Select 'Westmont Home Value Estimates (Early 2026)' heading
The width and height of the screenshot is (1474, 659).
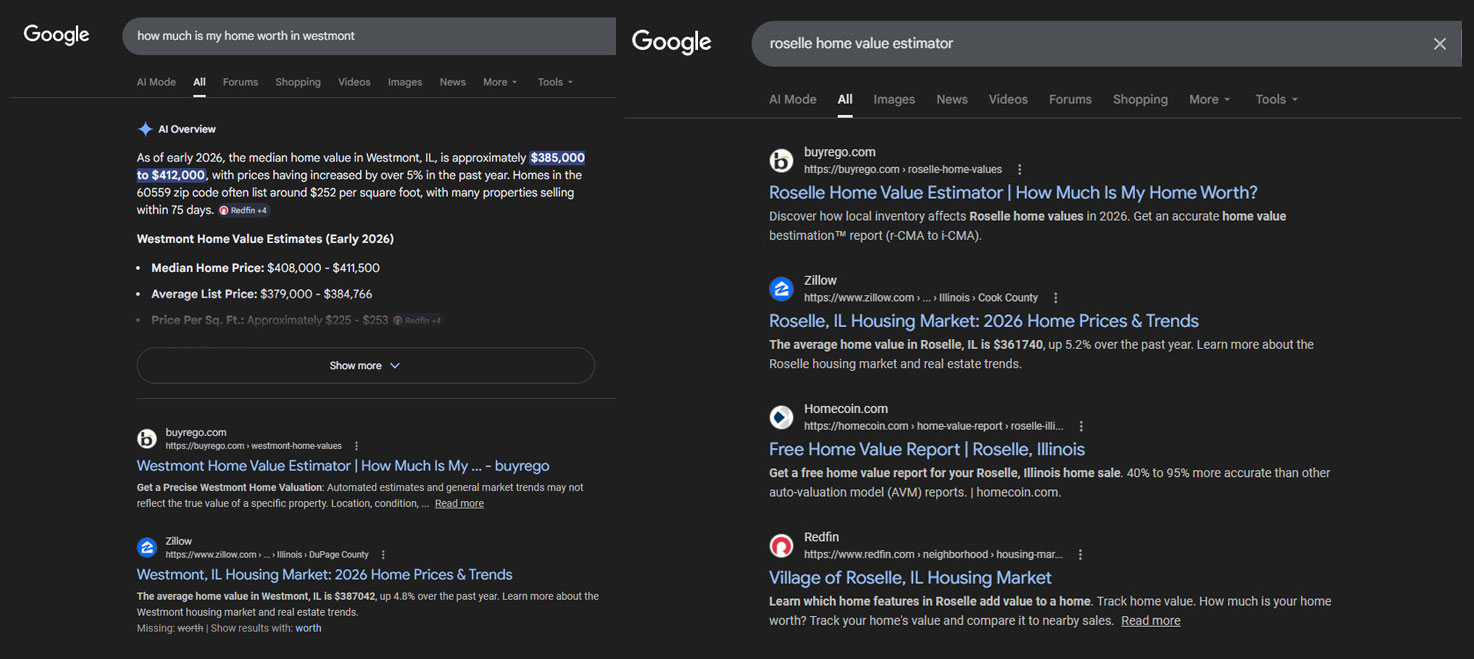tap(265, 239)
